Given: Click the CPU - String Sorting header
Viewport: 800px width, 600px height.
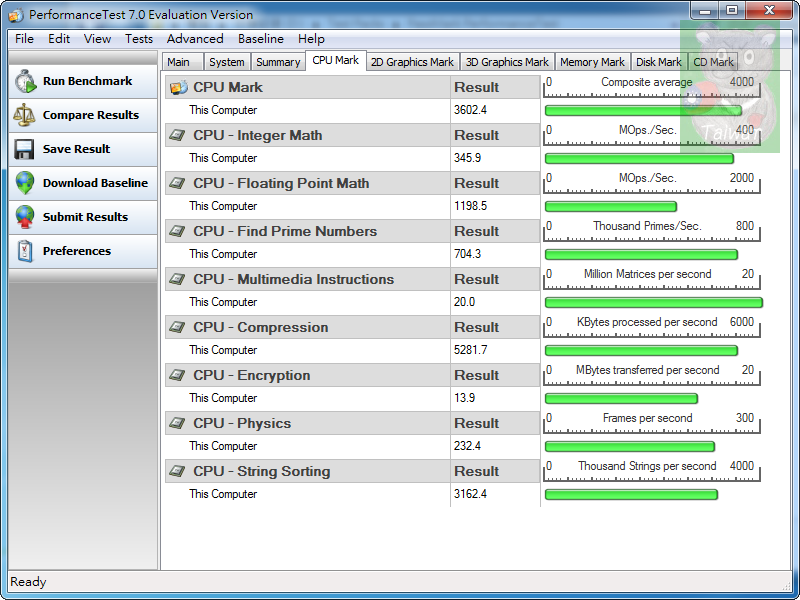Looking at the screenshot, I should pos(262,471).
